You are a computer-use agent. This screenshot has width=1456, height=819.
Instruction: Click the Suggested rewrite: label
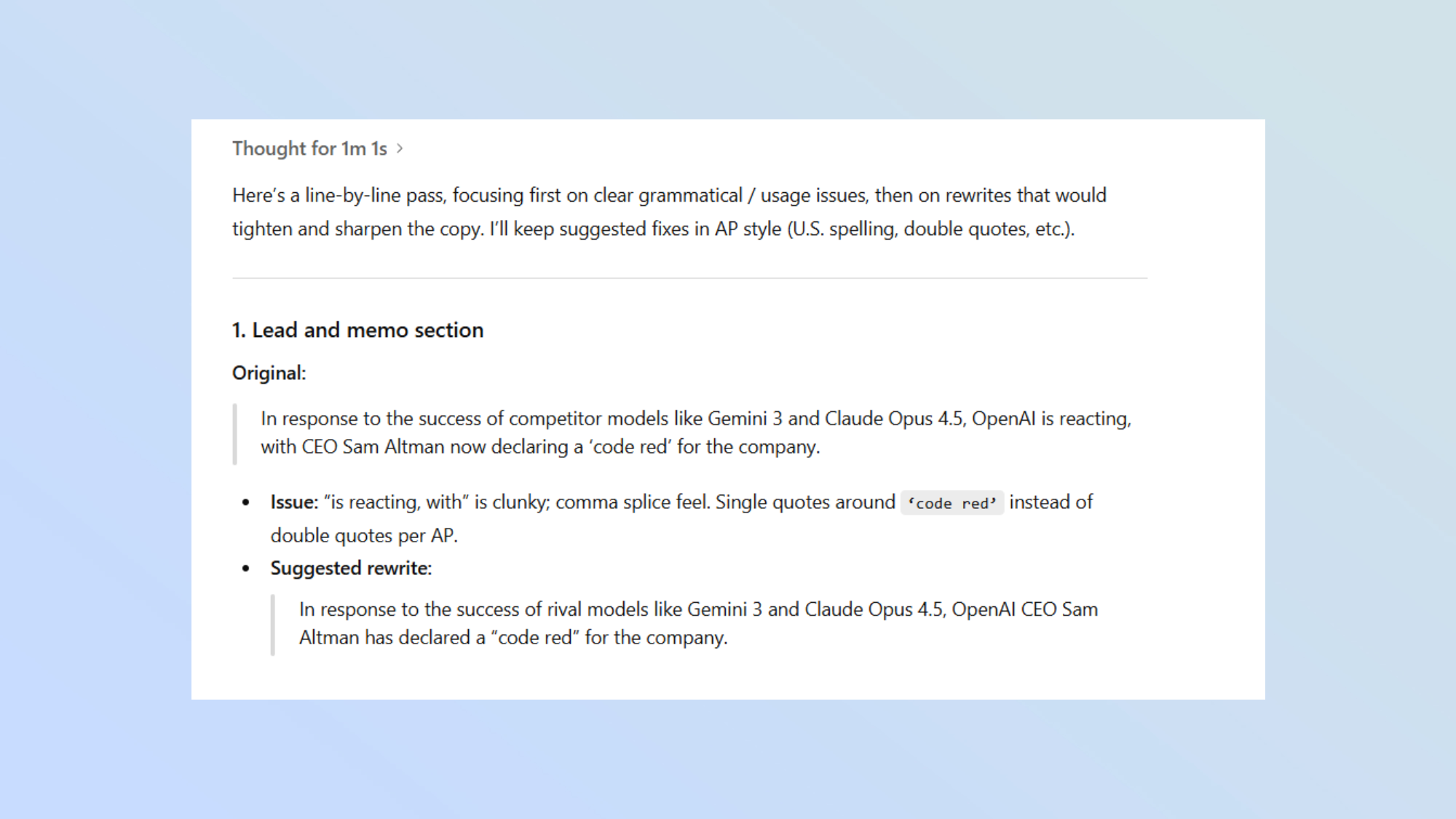click(x=350, y=568)
